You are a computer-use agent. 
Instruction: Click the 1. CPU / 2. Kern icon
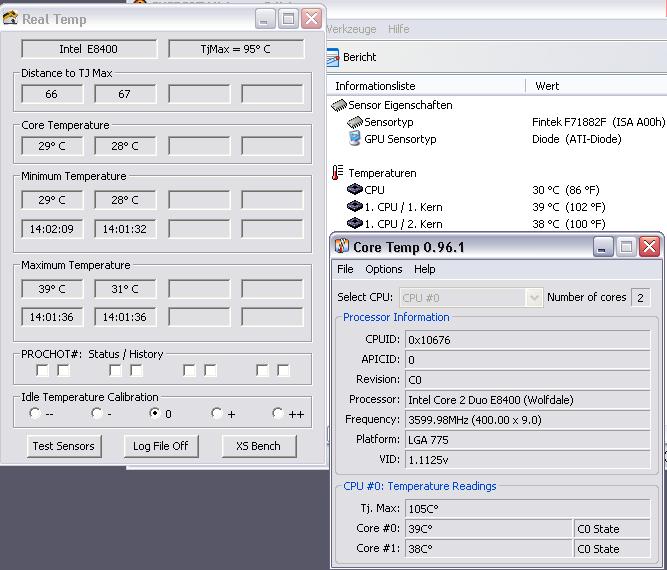355,223
